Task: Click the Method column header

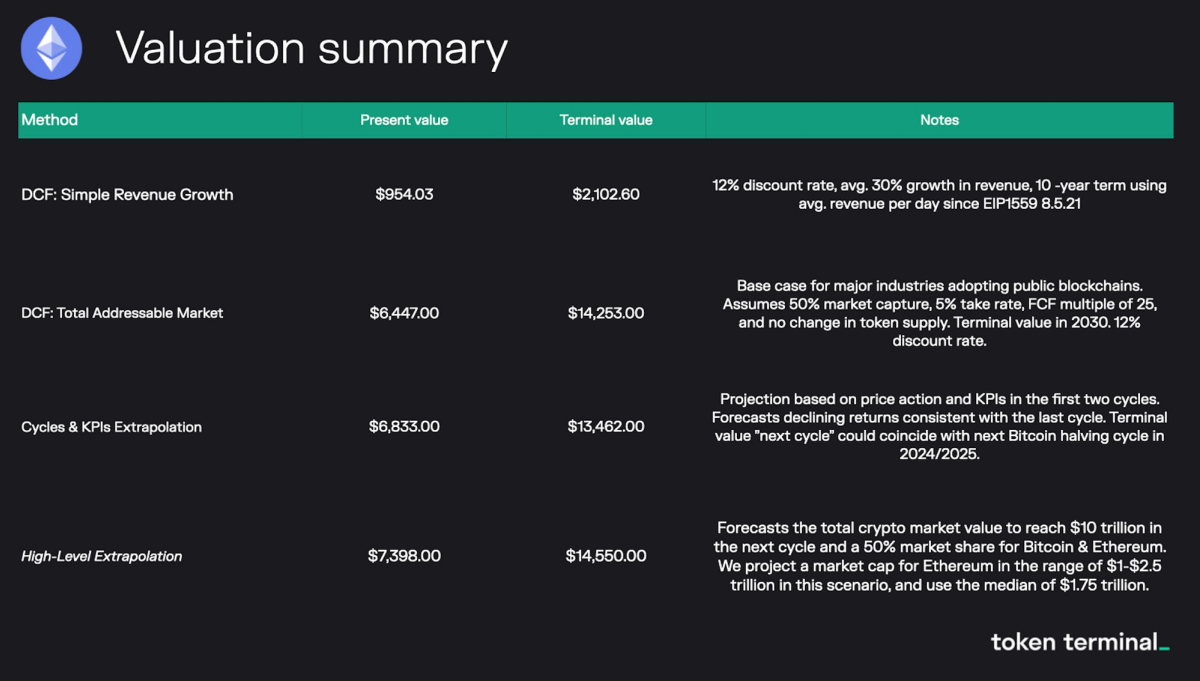Action: pyautogui.click(x=50, y=120)
